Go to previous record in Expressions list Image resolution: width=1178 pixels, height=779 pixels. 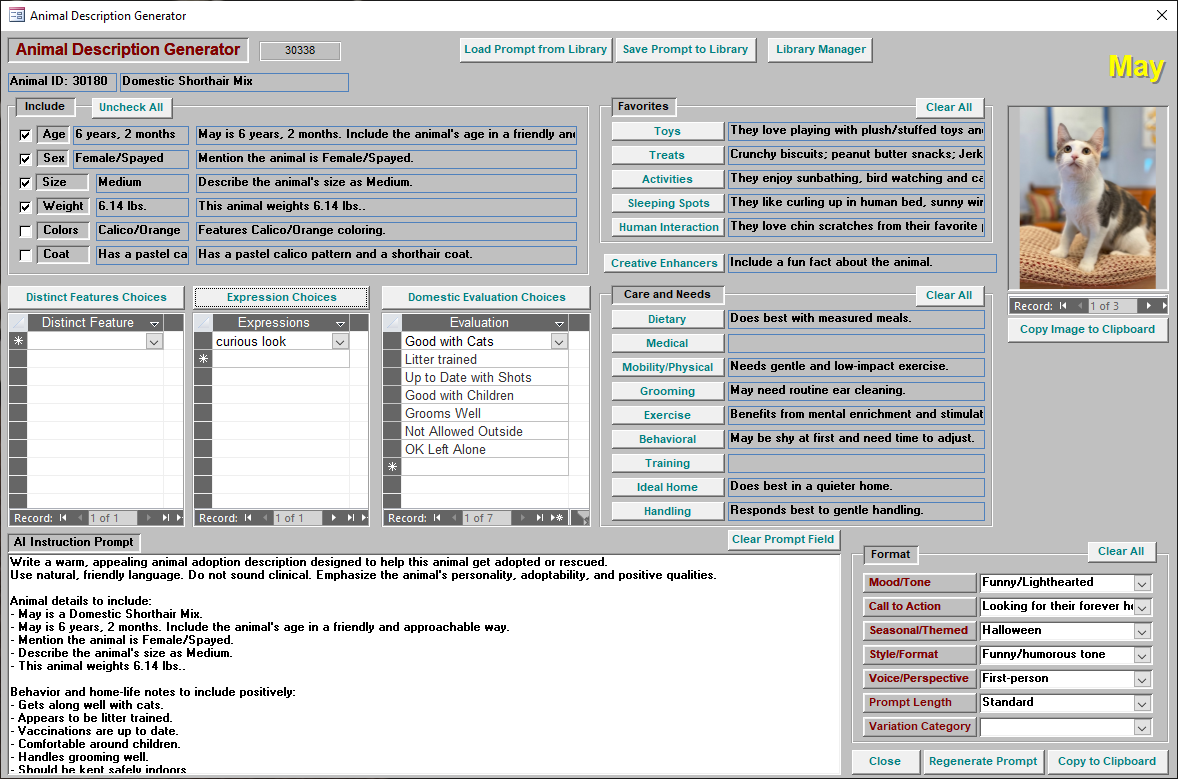coord(266,518)
